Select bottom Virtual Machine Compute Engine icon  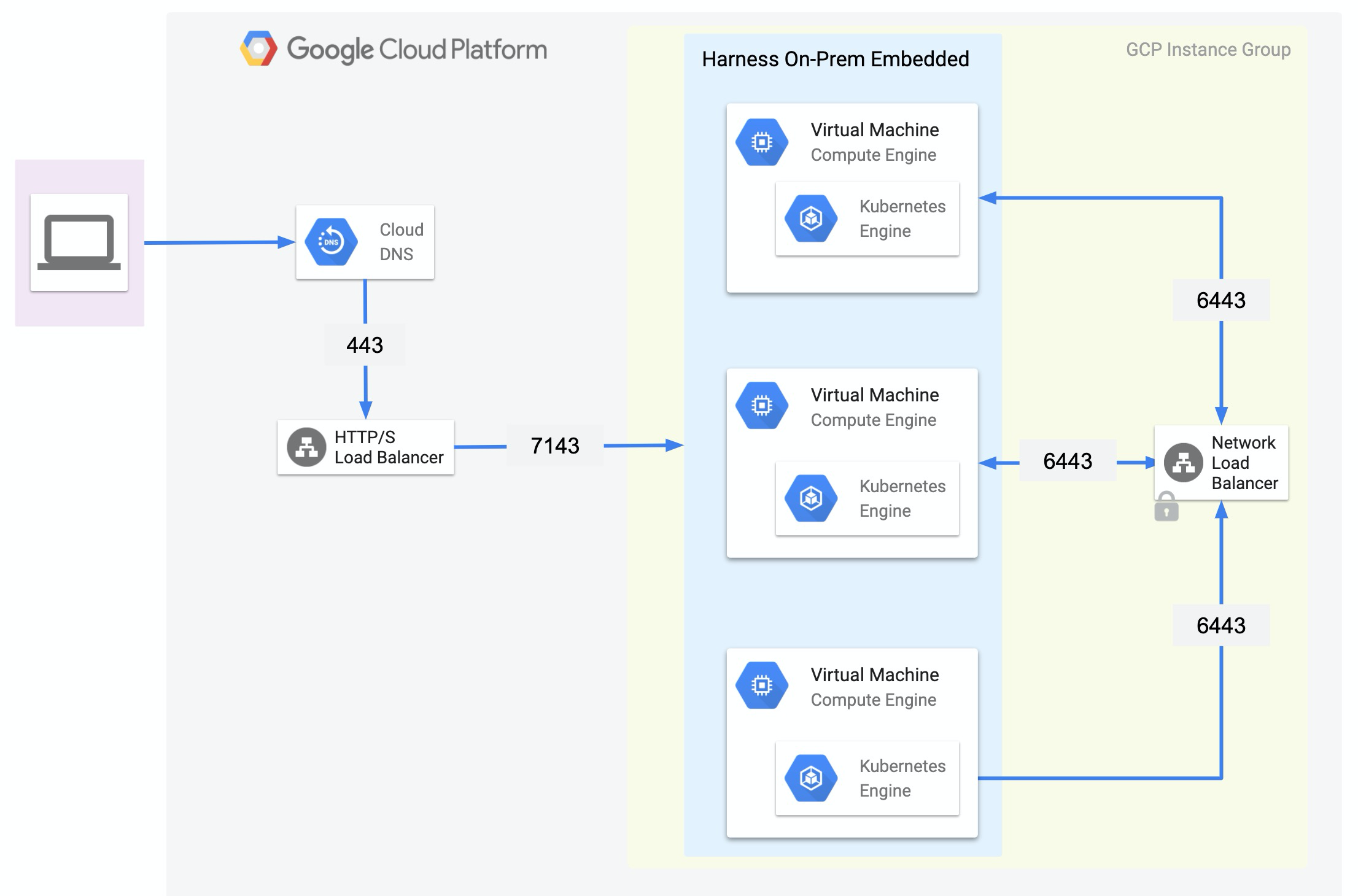pos(762,685)
